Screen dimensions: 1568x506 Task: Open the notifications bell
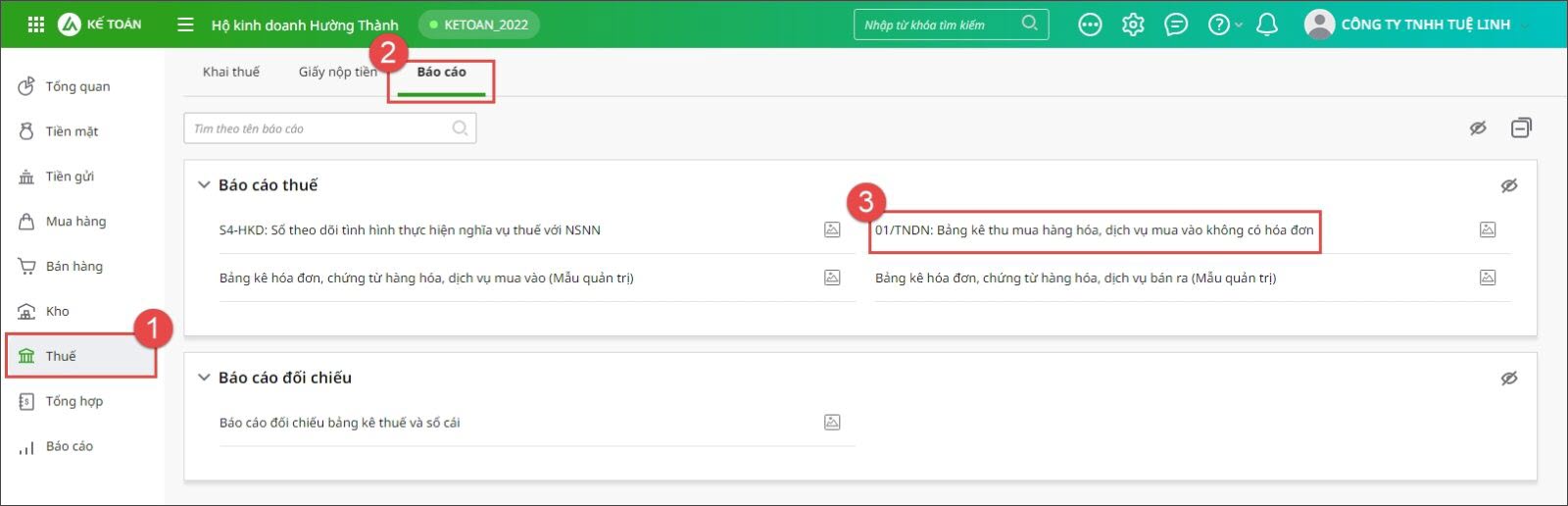(1266, 25)
